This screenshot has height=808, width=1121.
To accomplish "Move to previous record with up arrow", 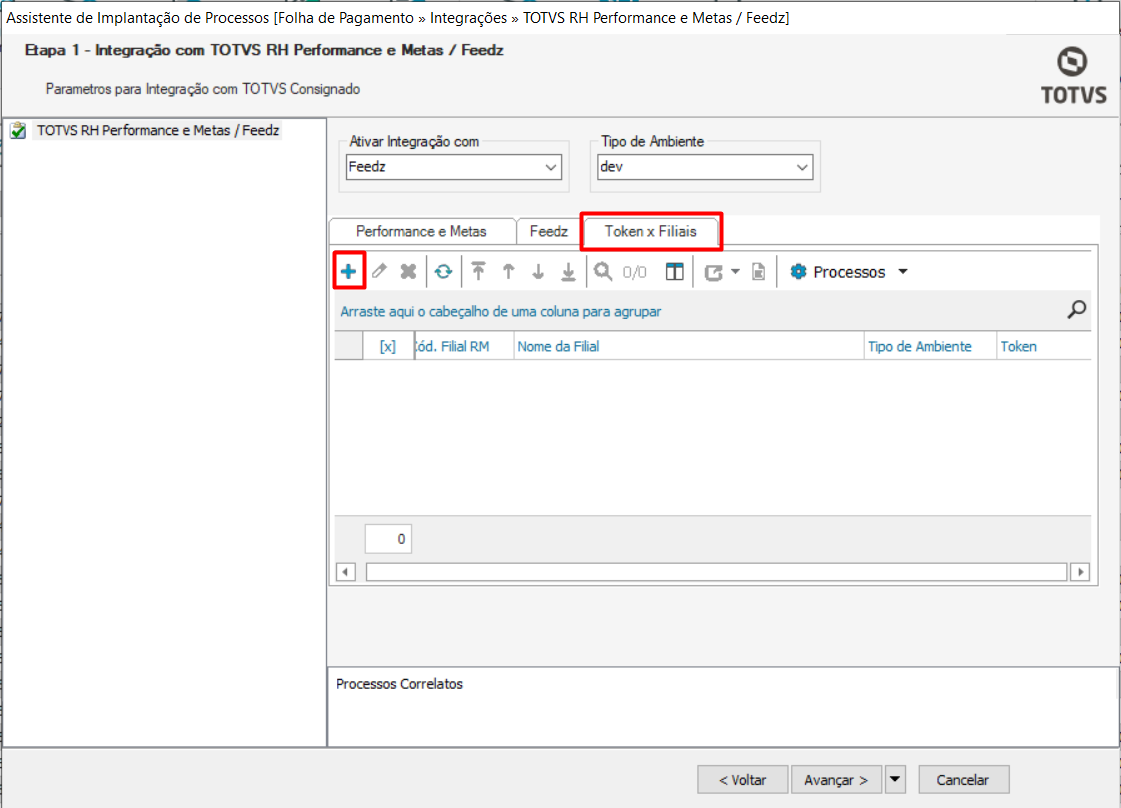I will click(x=508, y=271).
